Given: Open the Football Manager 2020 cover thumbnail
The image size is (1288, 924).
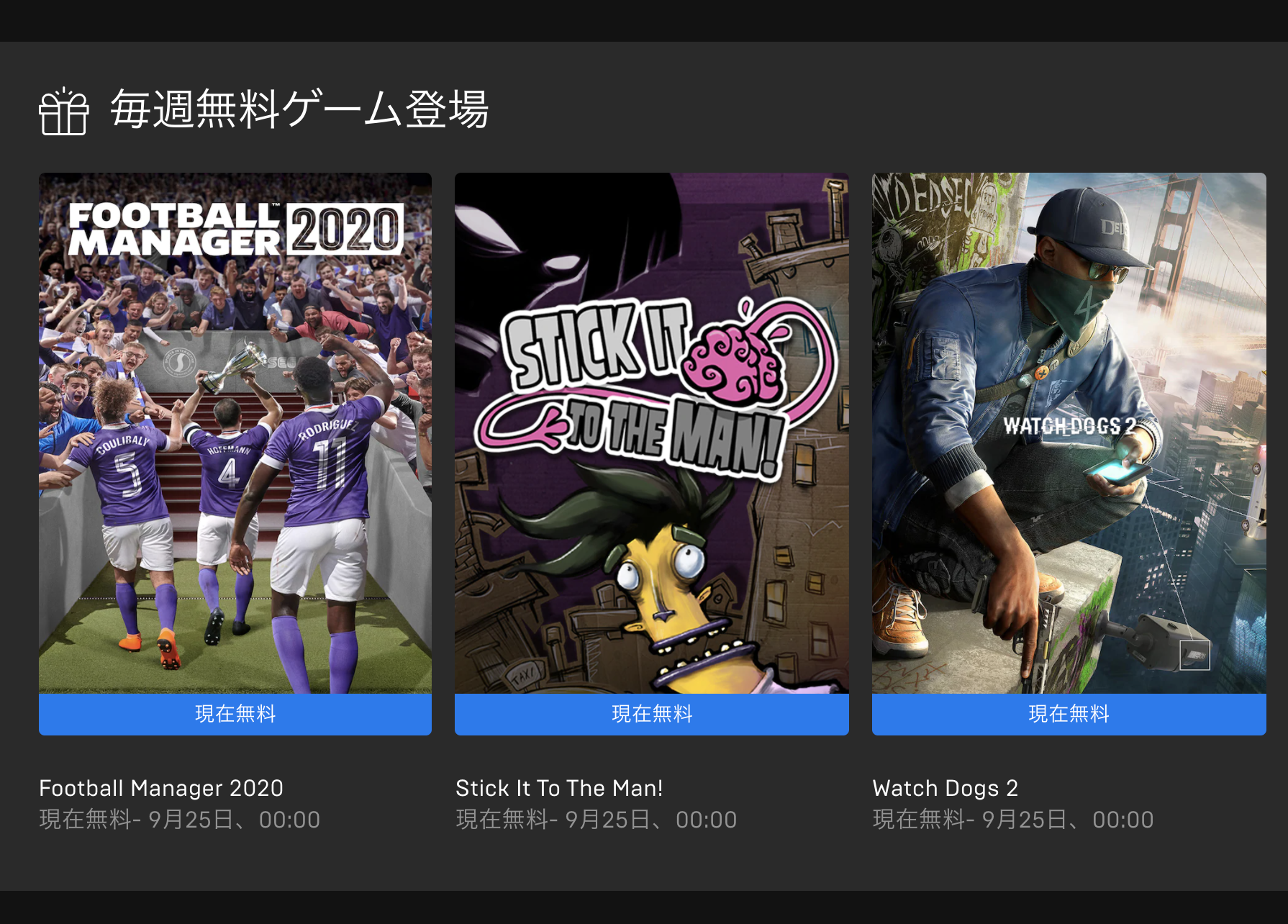Looking at the screenshot, I should tap(235, 433).
